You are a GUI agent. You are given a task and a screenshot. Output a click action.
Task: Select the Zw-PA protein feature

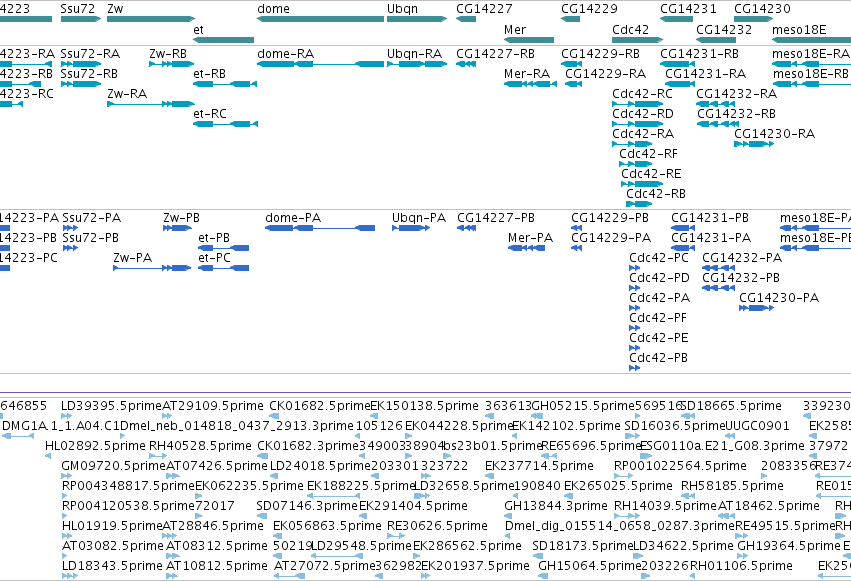coord(152,268)
